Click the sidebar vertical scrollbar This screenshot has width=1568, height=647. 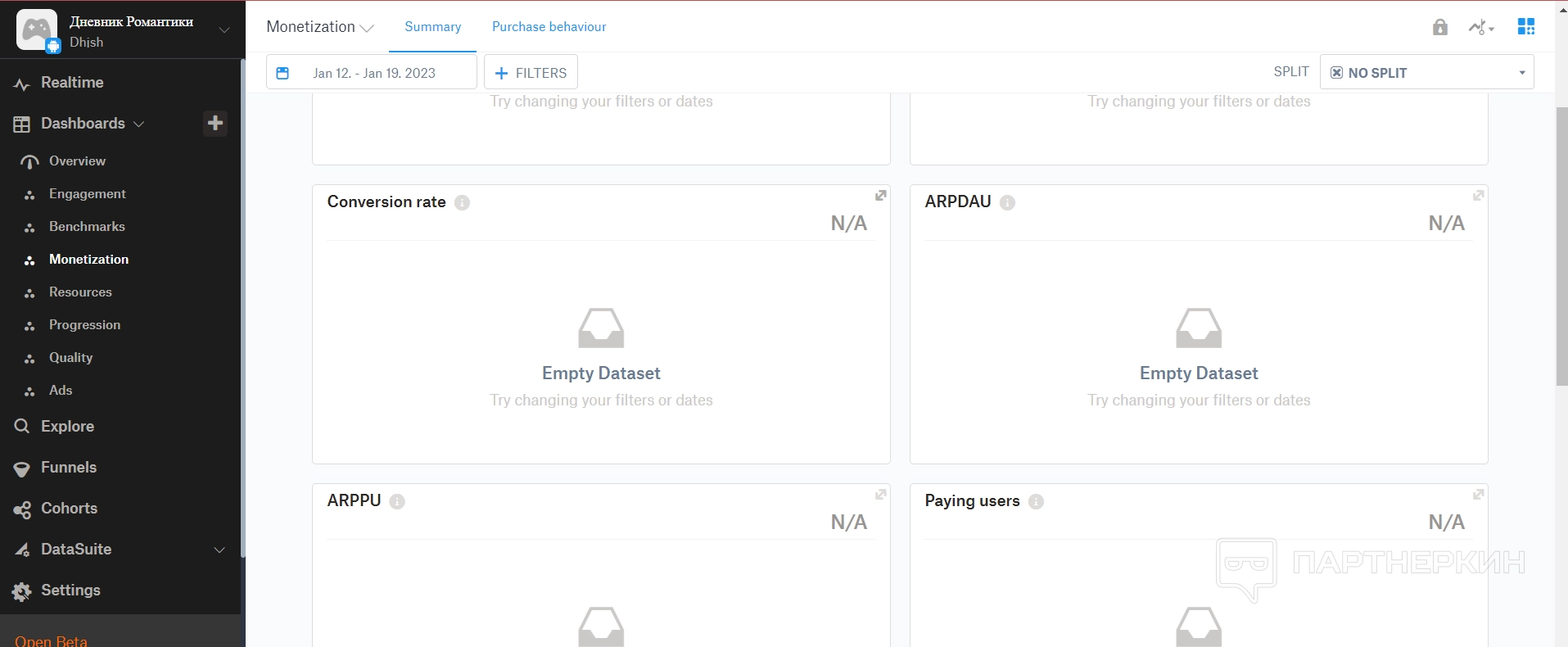pos(242,308)
